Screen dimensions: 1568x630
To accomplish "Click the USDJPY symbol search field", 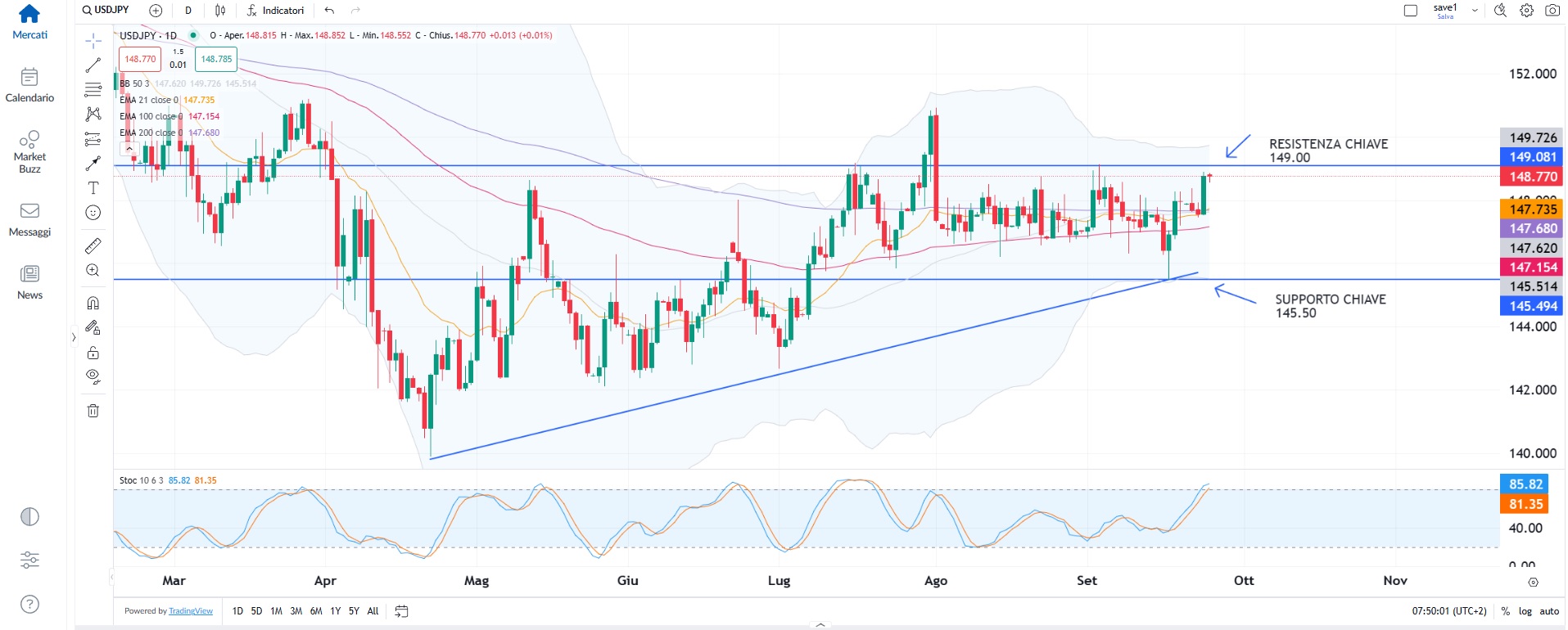I will [x=106, y=10].
